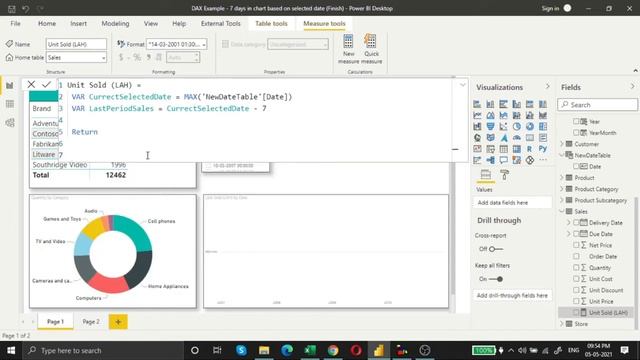Viewport: 640px width, 360px height.
Task: Open Quick measure dialog
Action: tap(371, 49)
